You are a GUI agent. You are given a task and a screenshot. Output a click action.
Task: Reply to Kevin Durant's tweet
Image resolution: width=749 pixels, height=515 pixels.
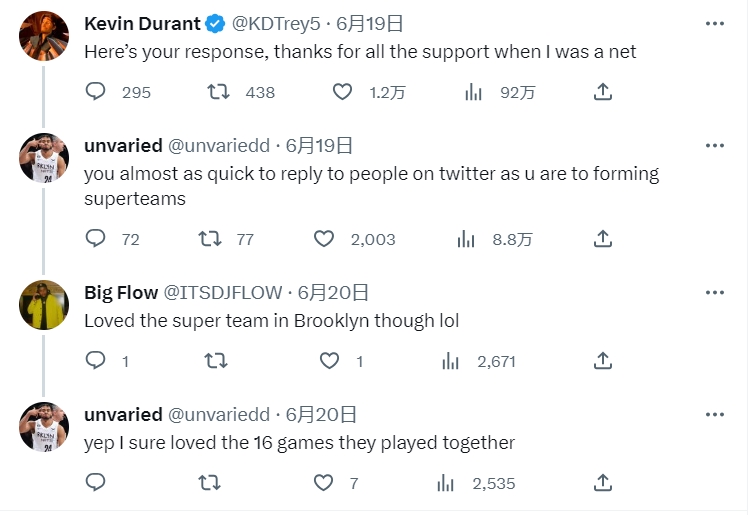(96, 92)
